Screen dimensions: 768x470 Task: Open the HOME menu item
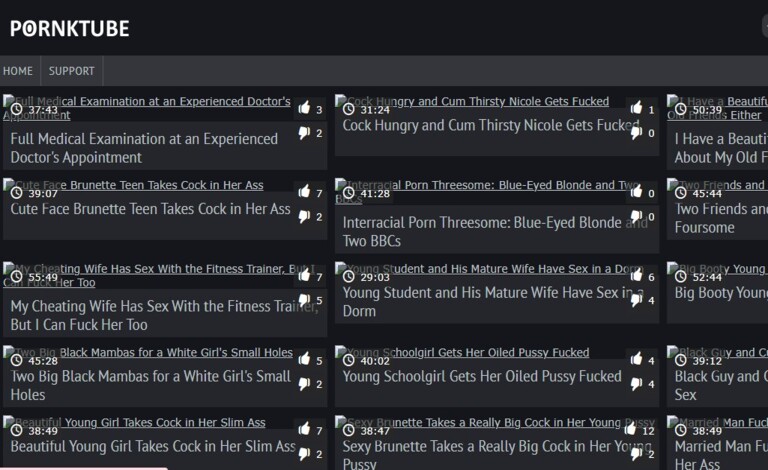coord(18,71)
